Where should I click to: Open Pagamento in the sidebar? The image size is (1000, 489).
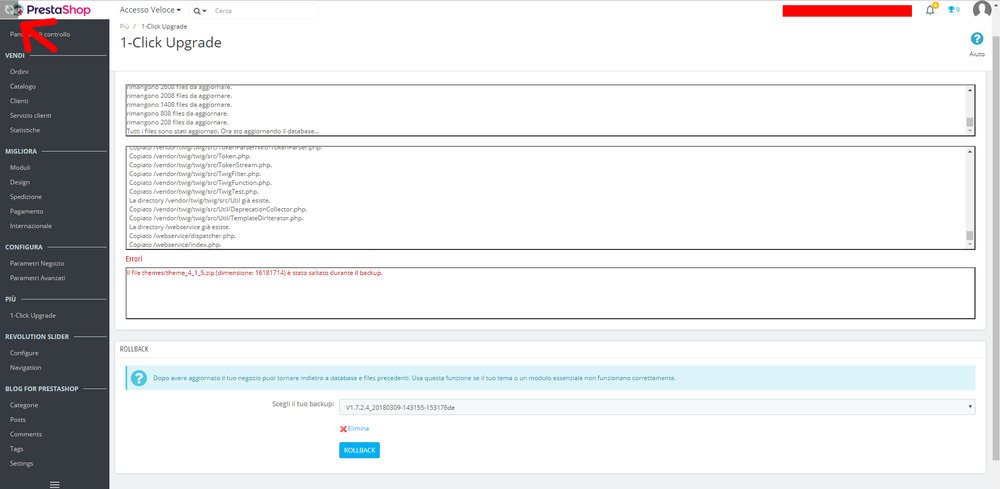click(x=27, y=211)
